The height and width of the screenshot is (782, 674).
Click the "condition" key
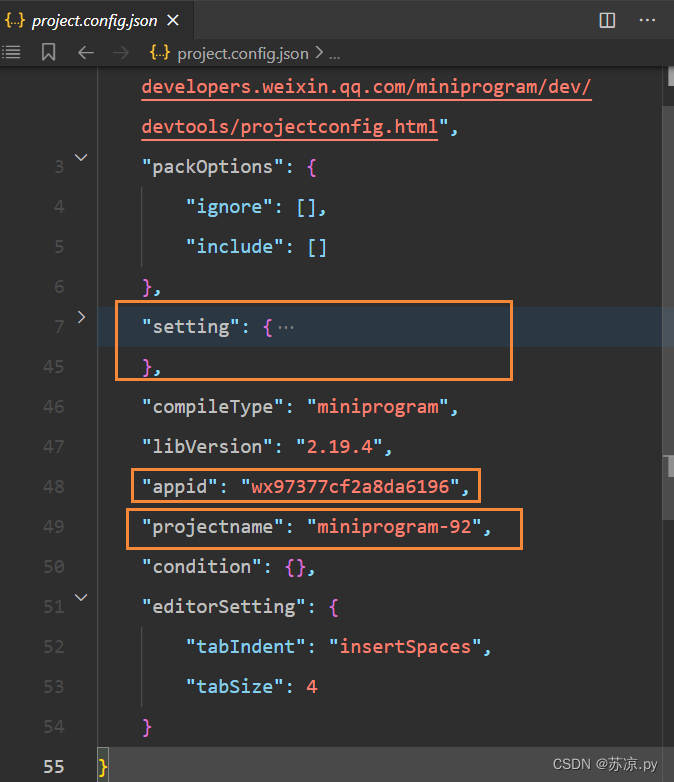tap(201, 567)
